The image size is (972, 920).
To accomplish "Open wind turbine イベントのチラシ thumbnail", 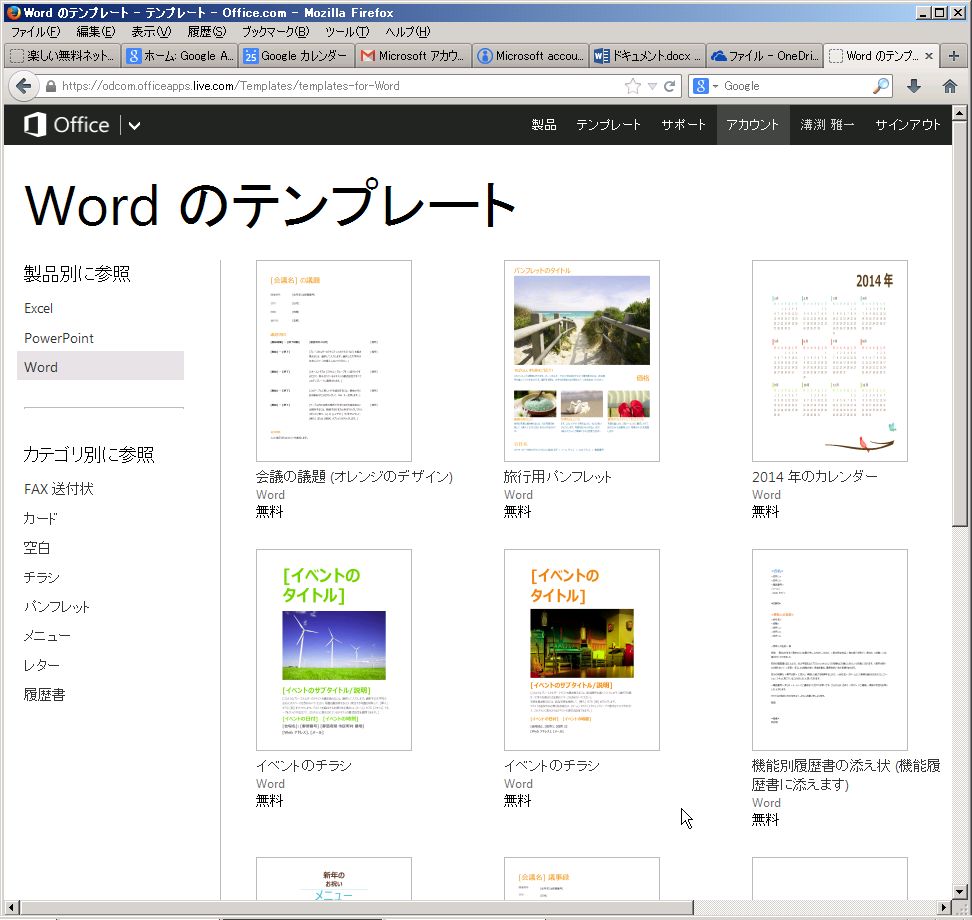I will tap(334, 650).
